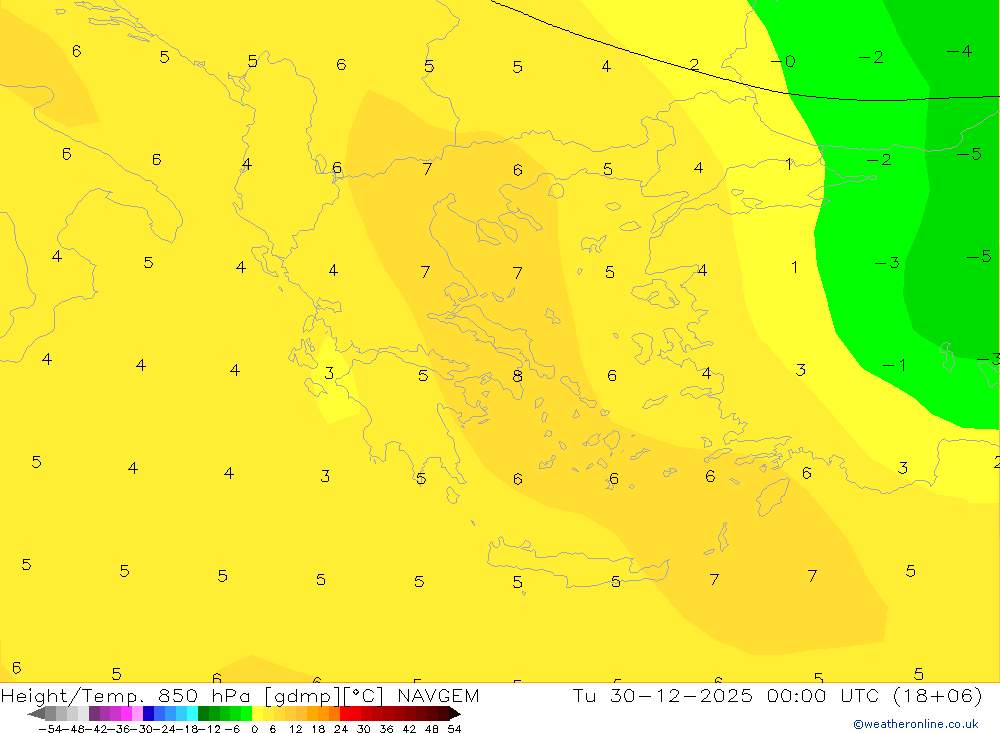Image resolution: width=1000 pixels, height=733 pixels.
Task: Click the '36' label on the temperature legend
Action: (386, 729)
